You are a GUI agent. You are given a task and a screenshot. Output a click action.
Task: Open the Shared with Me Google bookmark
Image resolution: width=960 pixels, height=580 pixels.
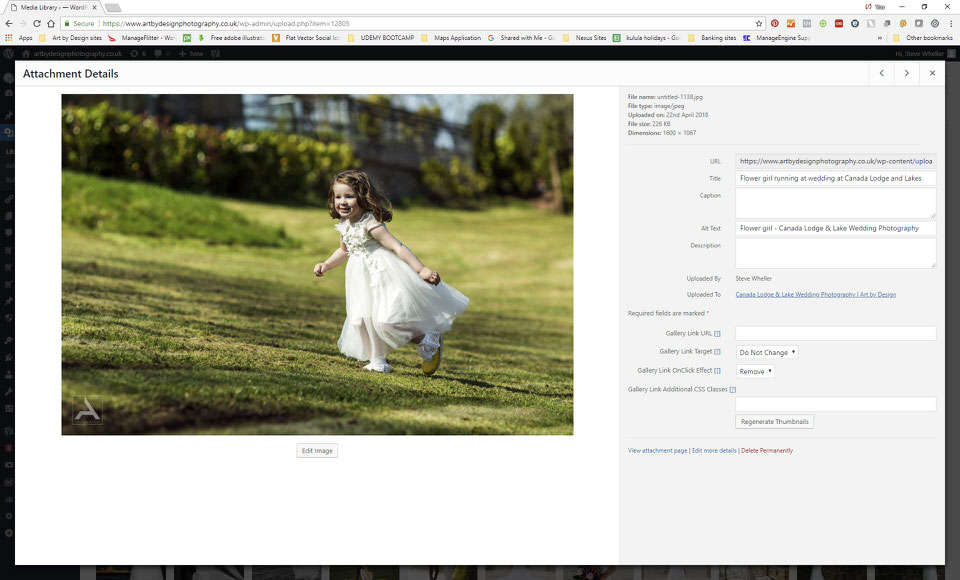coord(521,38)
